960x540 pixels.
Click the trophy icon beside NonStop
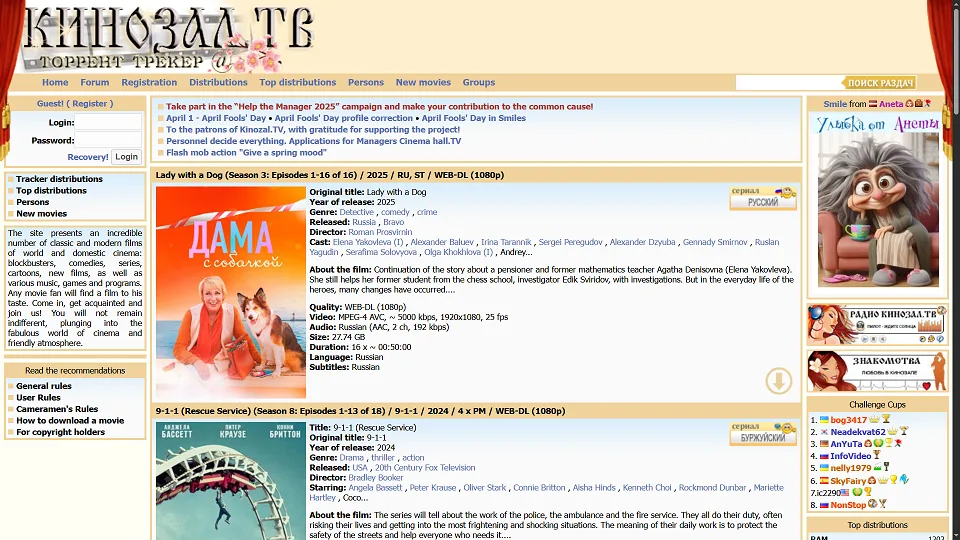882,504
